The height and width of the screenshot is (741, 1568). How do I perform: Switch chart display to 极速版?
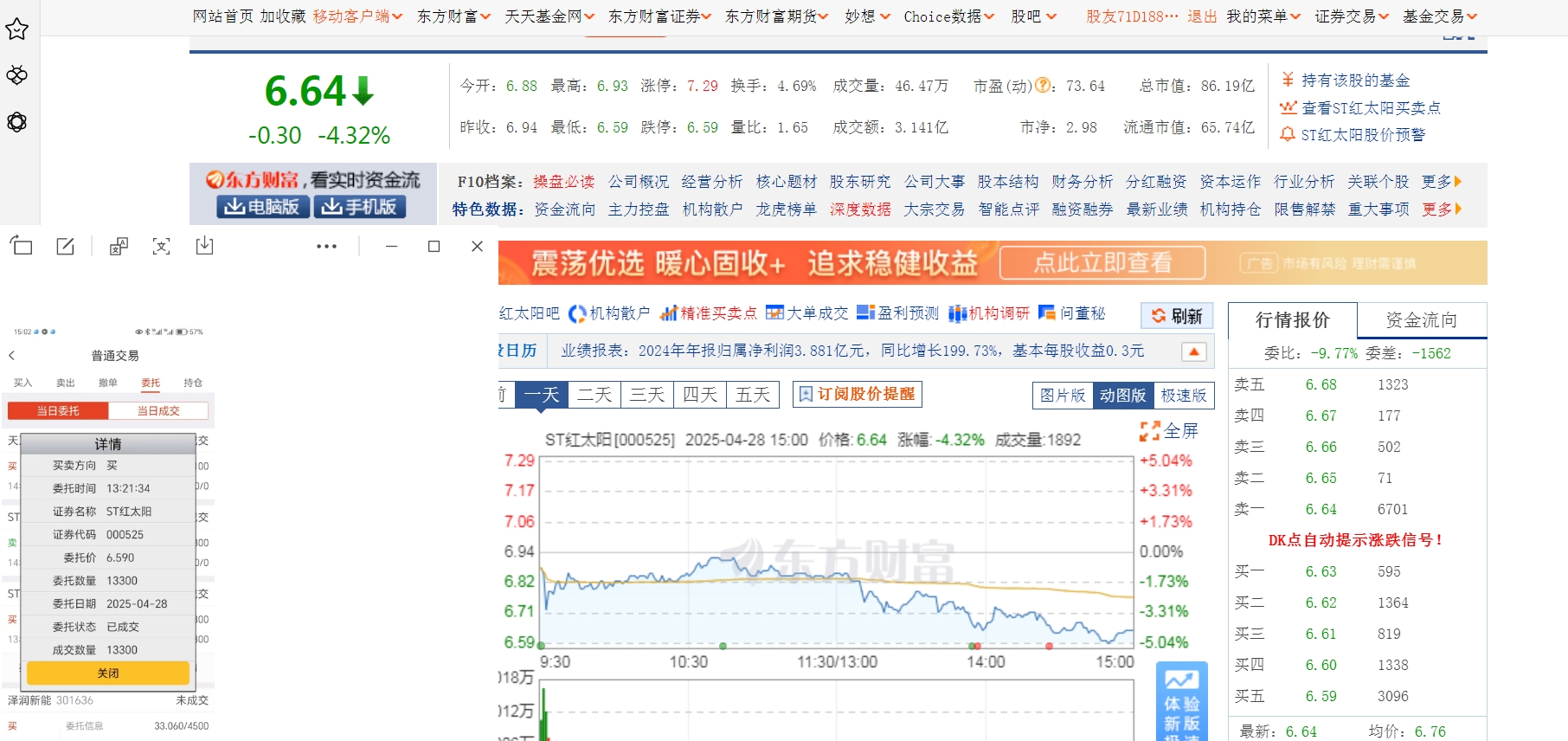[1183, 395]
